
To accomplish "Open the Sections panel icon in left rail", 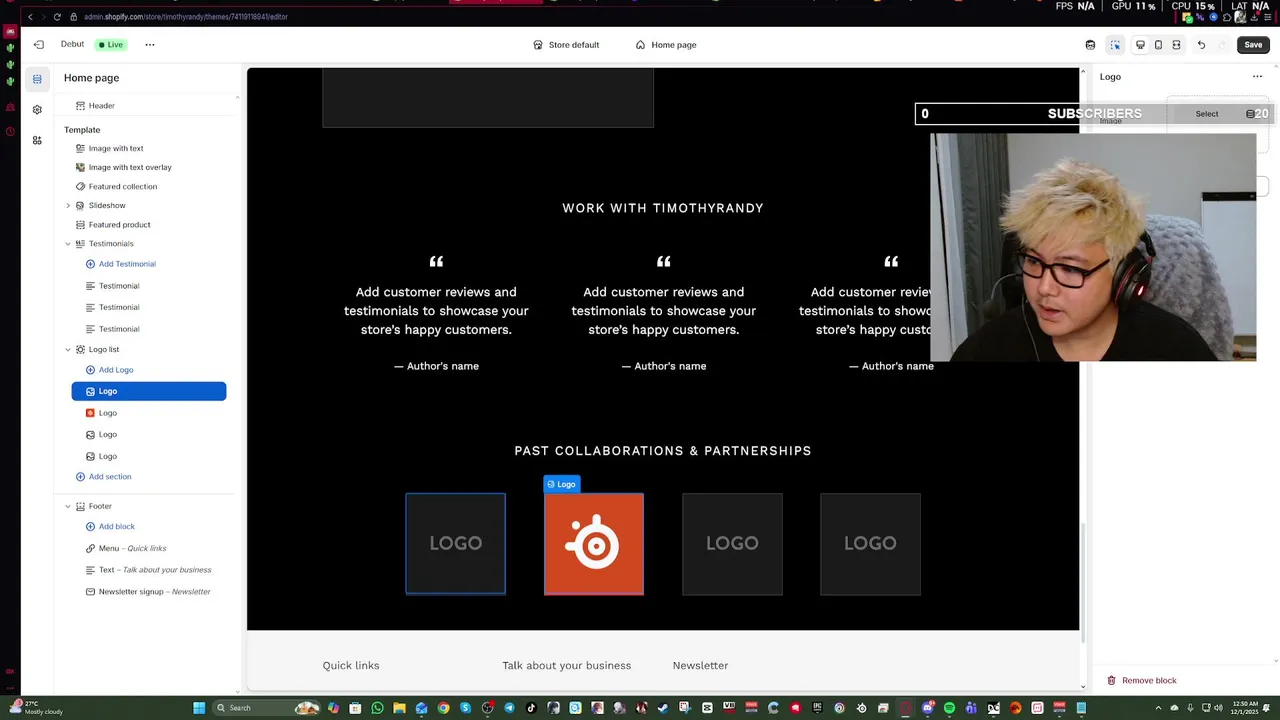I will coord(37,79).
